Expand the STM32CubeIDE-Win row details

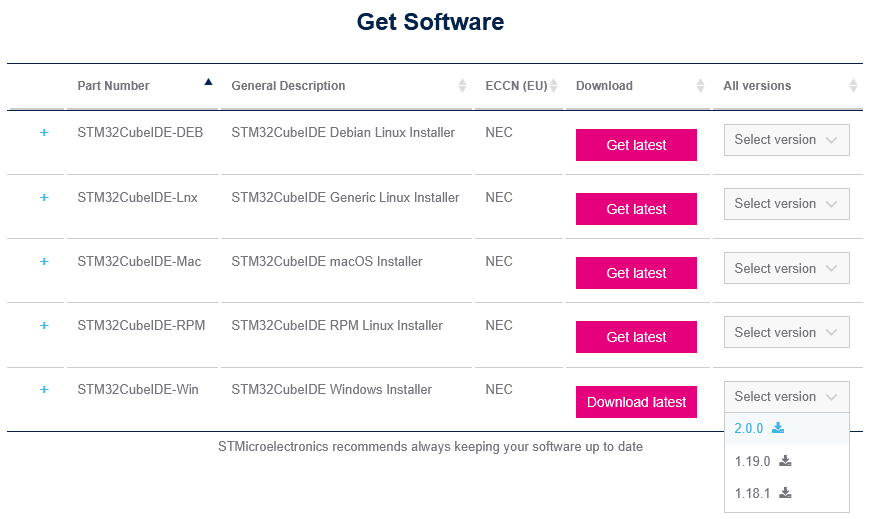44,390
